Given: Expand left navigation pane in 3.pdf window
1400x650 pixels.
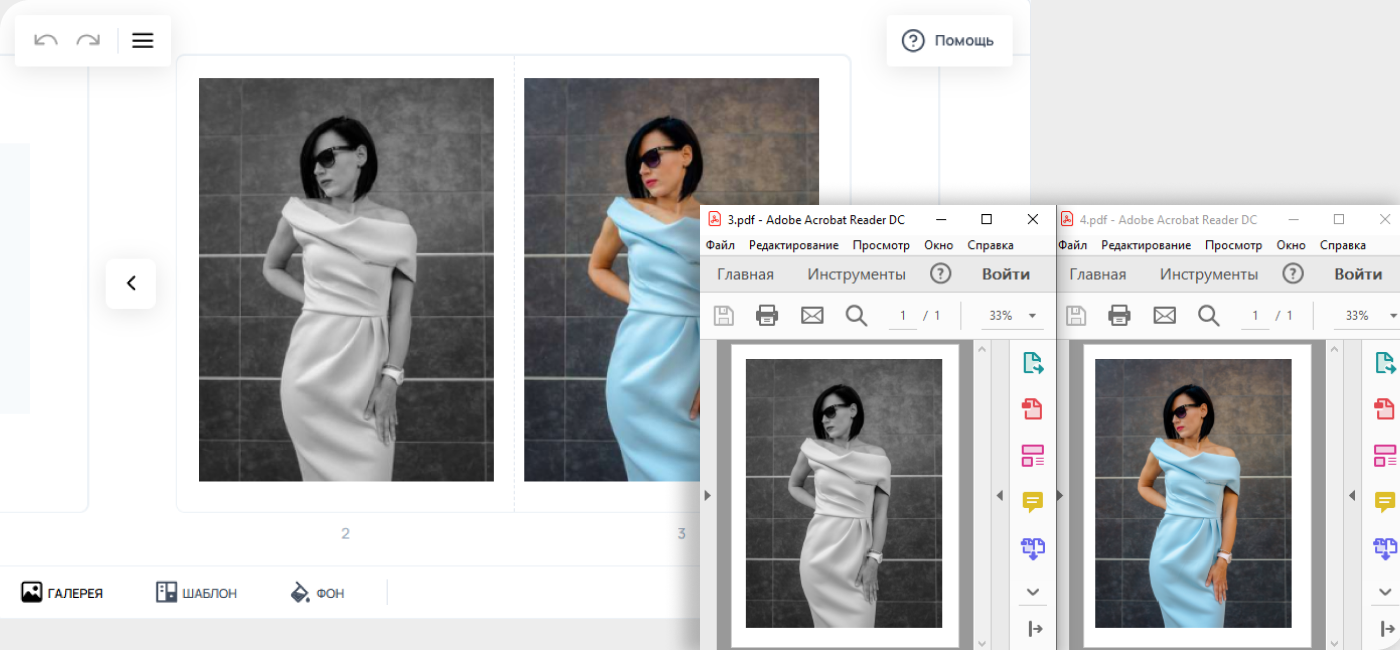Looking at the screenshot, I should tap(708, 495).
